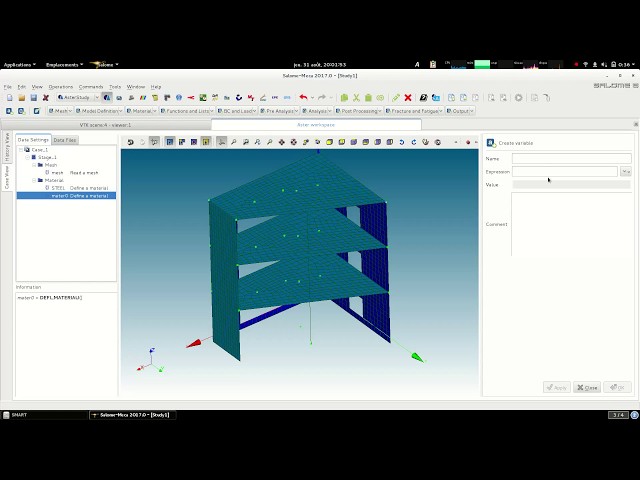Click into the Comment text area
This screenshot has width=640, height=480.
coord(571,224)
